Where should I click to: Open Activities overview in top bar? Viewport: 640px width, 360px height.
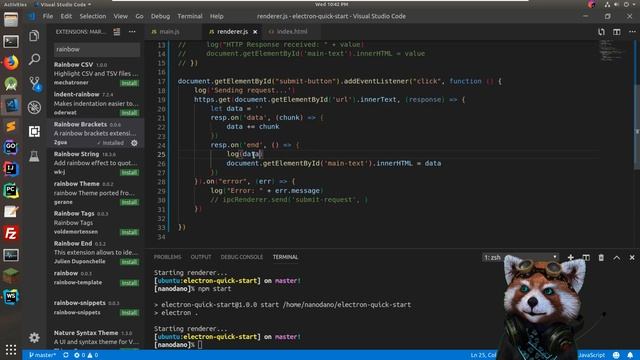16,4
